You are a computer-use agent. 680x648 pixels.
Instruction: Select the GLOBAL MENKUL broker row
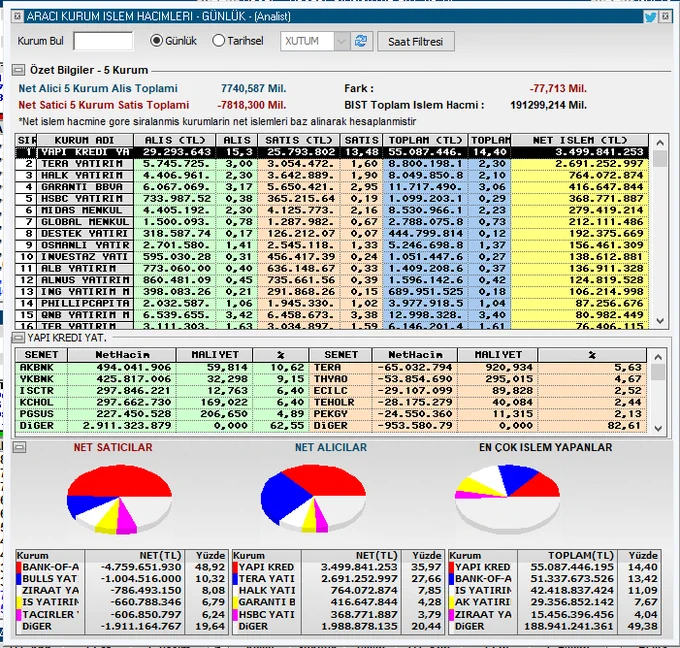point(332,222)
